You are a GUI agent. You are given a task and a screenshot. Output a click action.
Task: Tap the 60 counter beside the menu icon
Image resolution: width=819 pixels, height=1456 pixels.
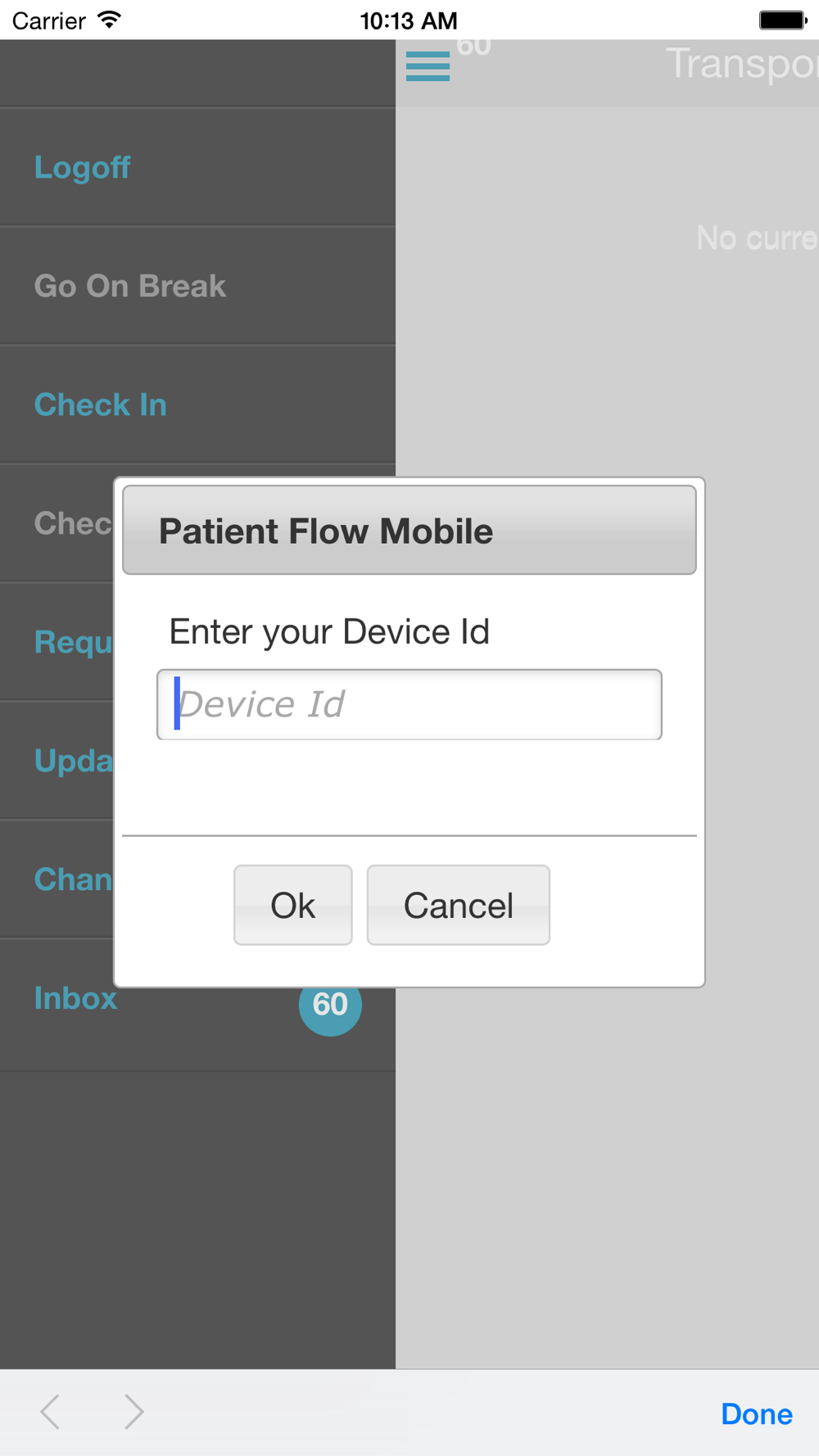pos(474,47)
